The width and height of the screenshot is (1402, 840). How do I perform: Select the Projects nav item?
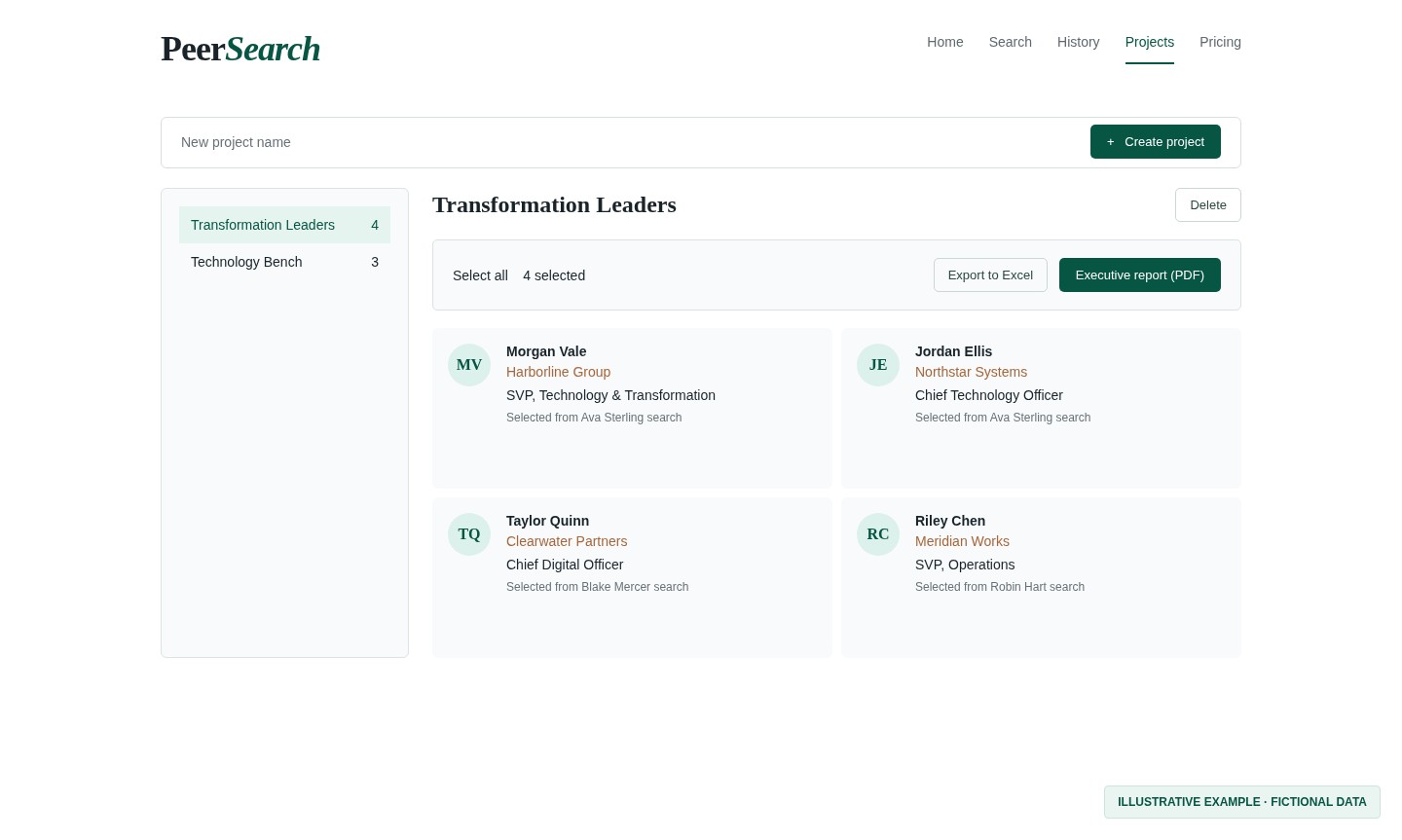pos(1149,42)
